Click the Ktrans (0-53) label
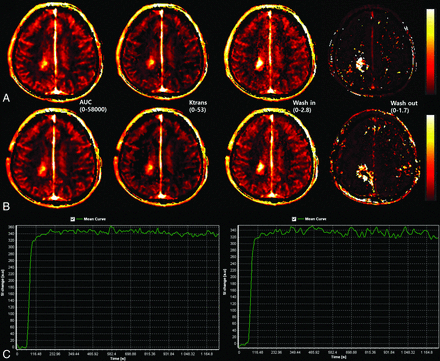 pyautogui.click(x=197, y=106)
